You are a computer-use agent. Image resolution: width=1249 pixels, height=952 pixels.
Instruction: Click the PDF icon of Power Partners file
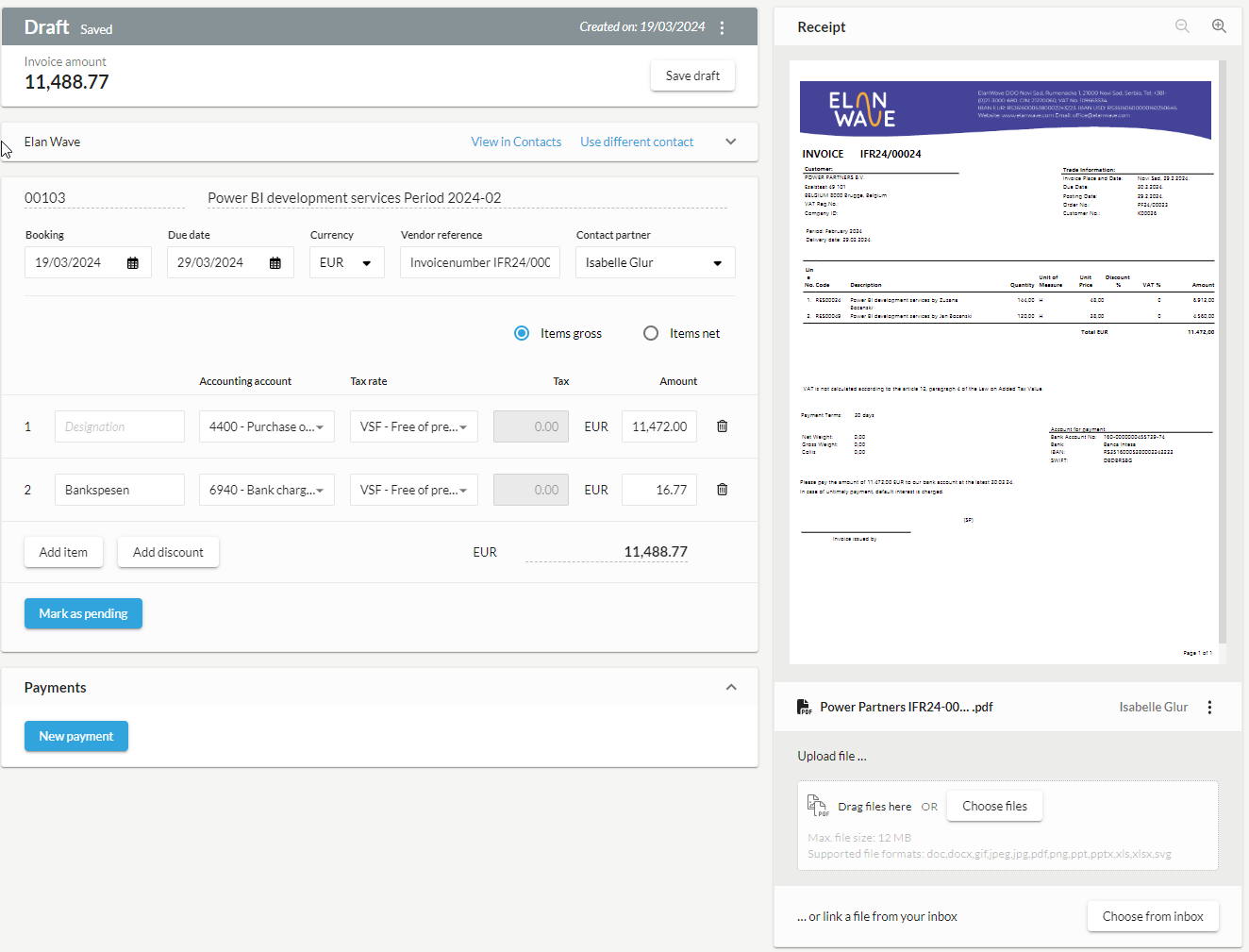click(804, 707)
